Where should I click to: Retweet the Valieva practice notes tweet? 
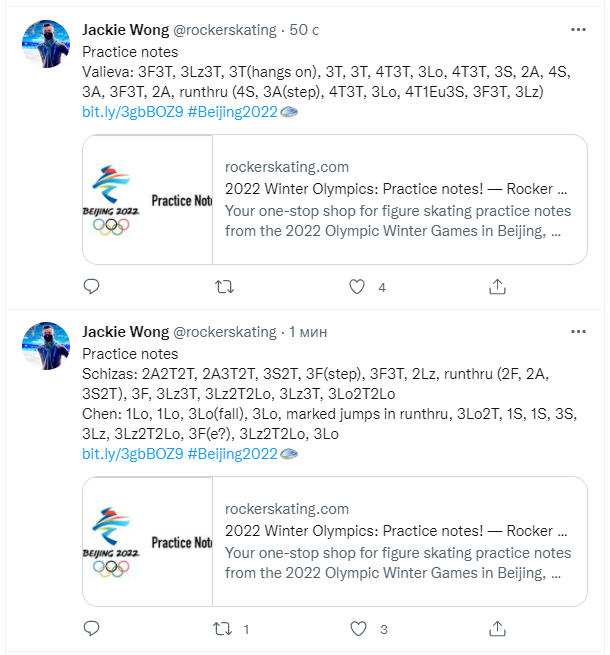tap(225, 287)
